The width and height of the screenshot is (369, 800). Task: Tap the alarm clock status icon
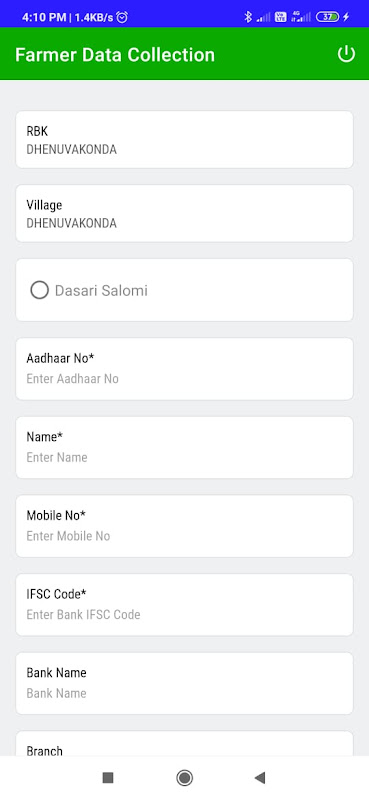tap(122, 17)
